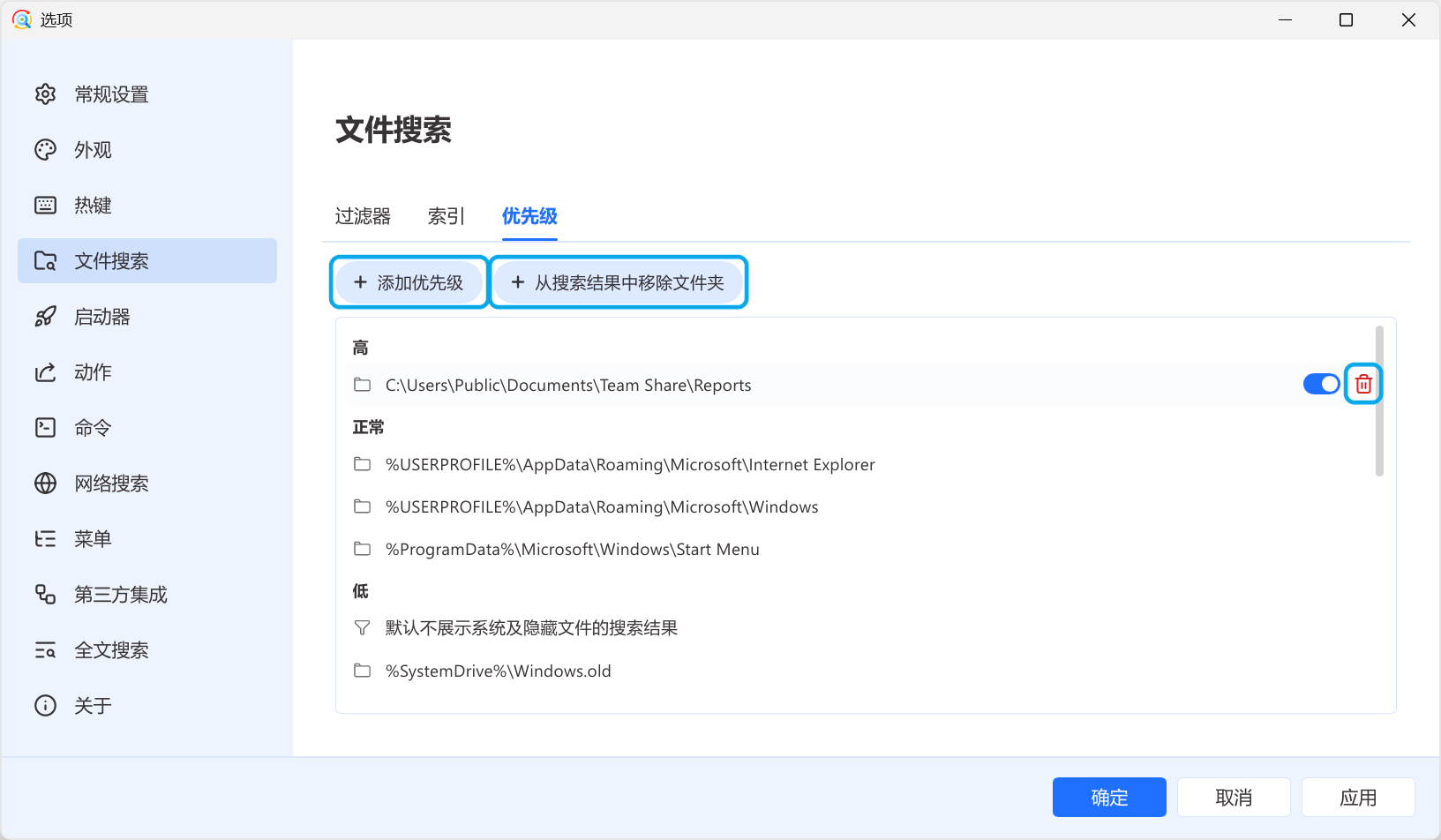Click the globe icon next to 网络搜索
Screen dimensions: 1441x840
45,484
